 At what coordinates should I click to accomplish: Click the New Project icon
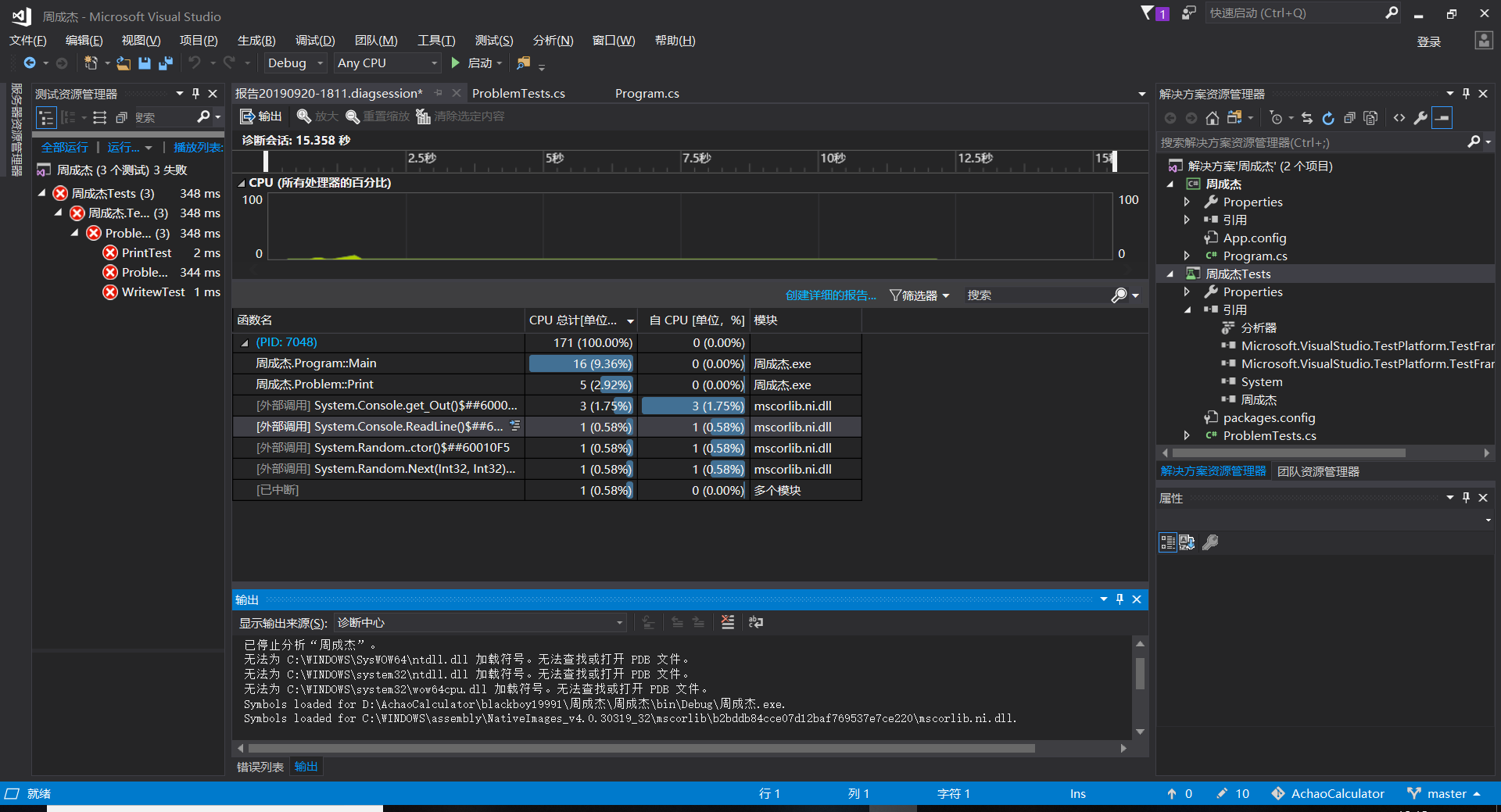(91, 63)
